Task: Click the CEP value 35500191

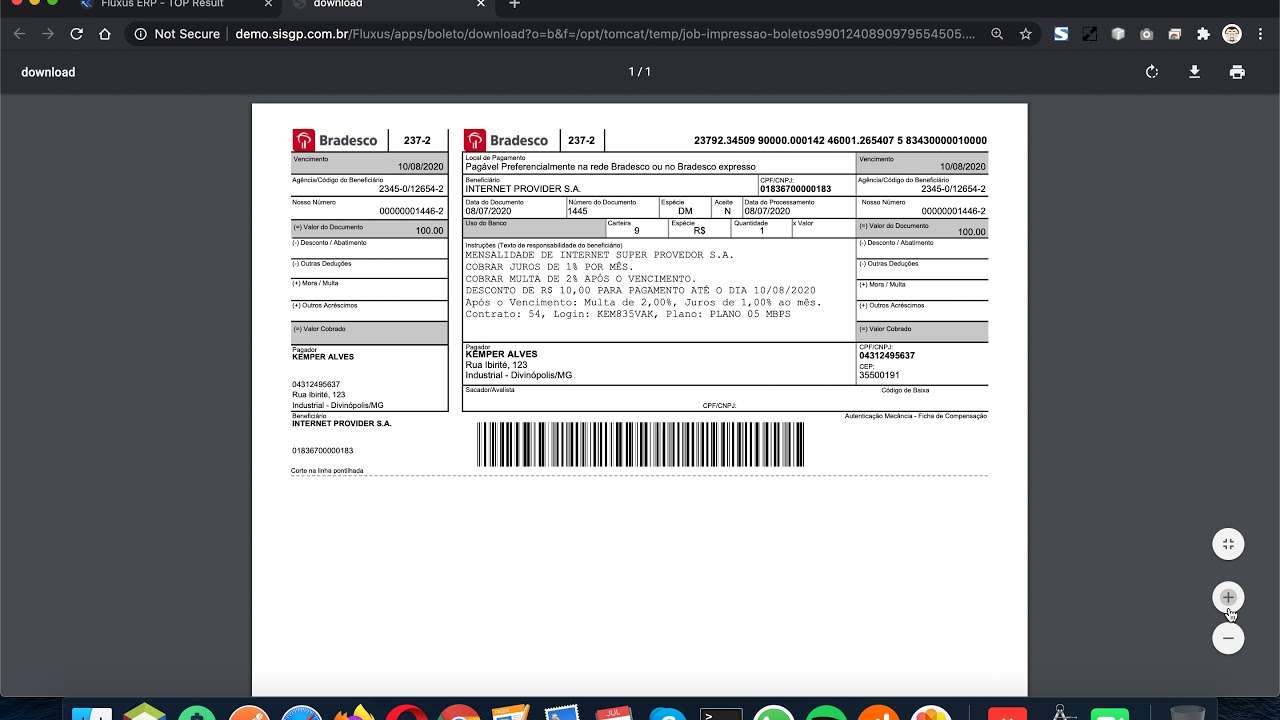Action: point(879,376)
